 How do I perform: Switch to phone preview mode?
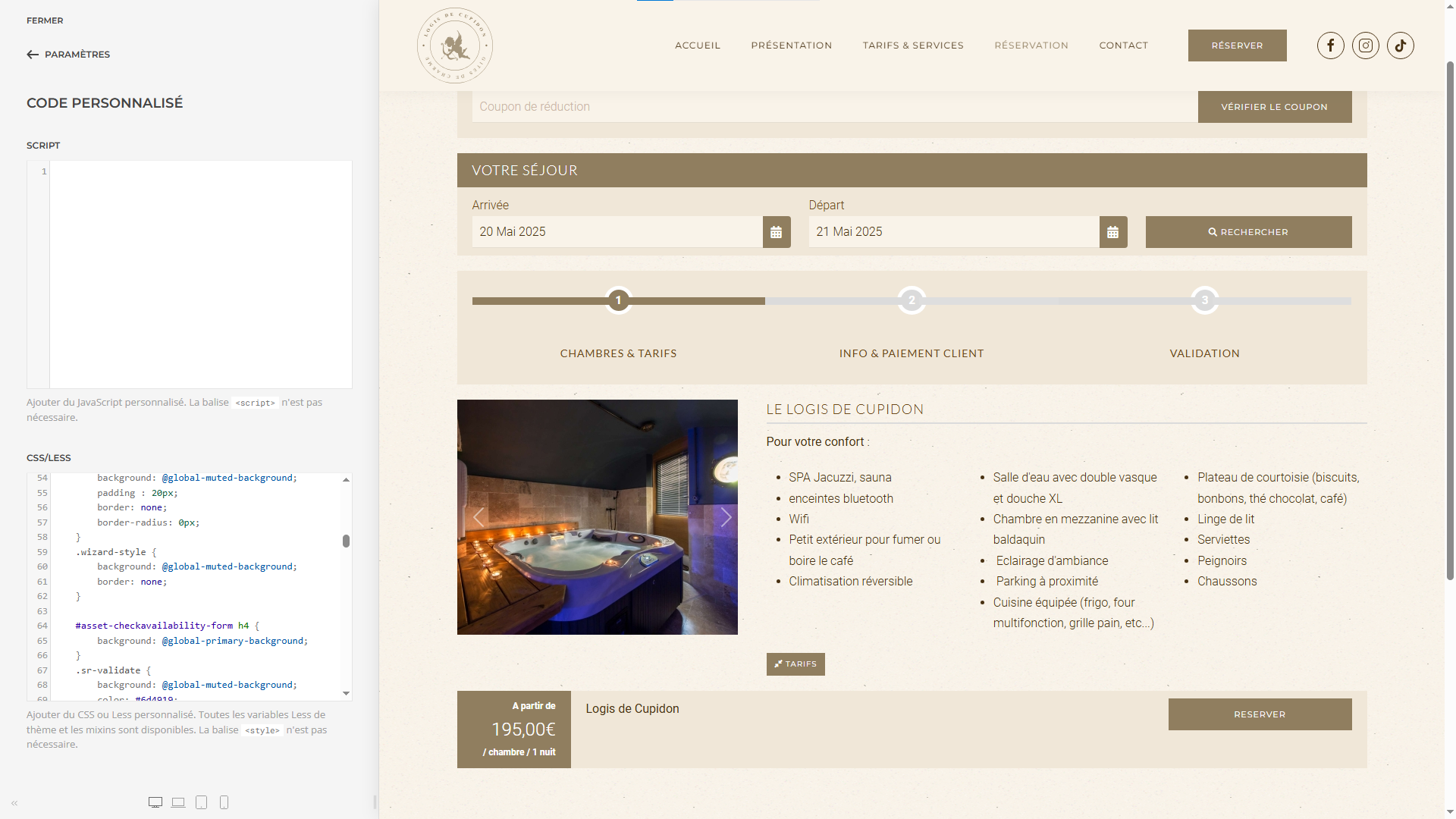click(224, 802)
